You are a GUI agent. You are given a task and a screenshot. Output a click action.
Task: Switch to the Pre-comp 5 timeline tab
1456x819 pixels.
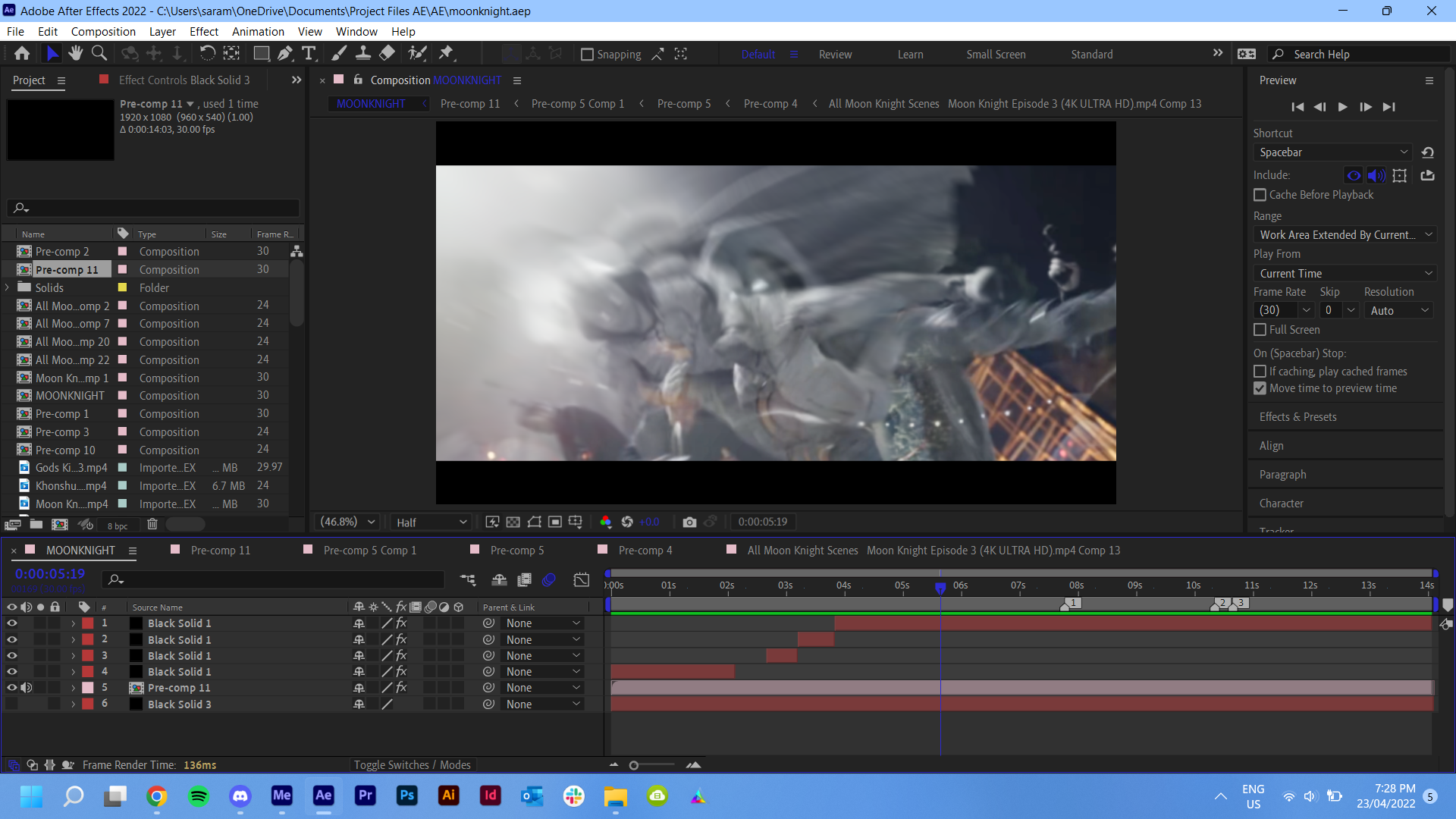(x=517, y=550)
